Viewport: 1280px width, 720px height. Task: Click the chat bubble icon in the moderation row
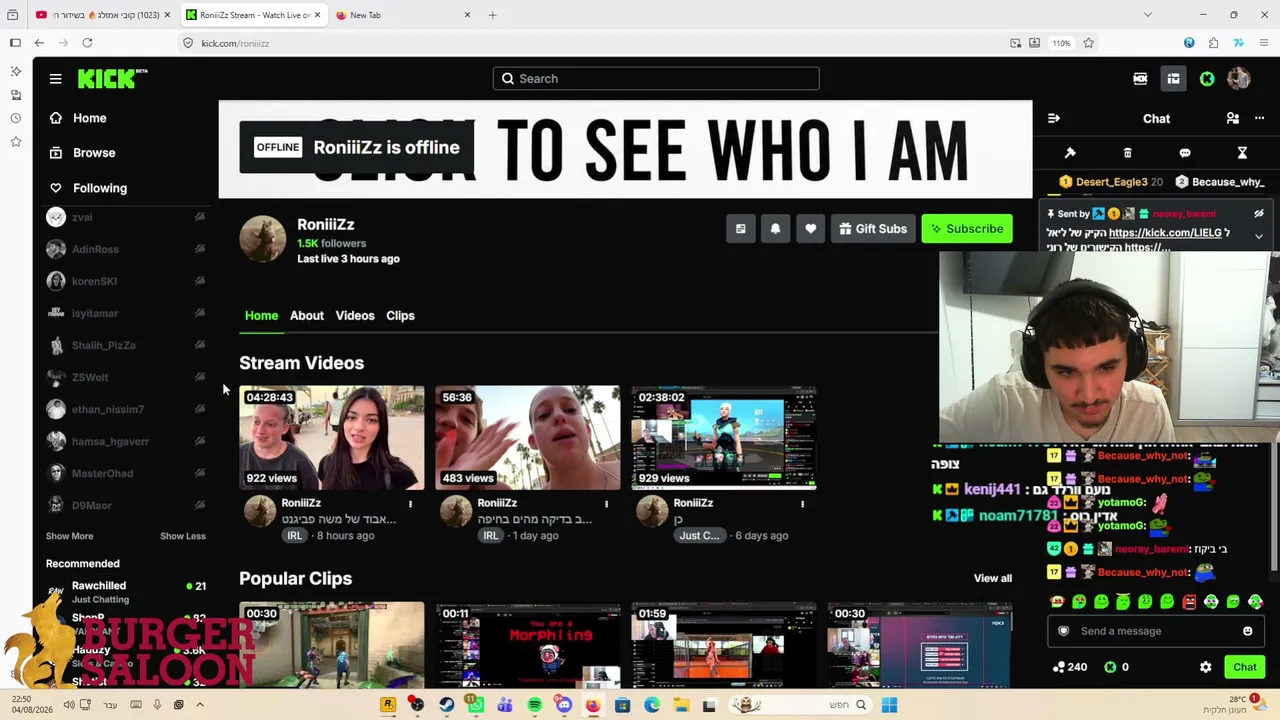point(1185,153)
